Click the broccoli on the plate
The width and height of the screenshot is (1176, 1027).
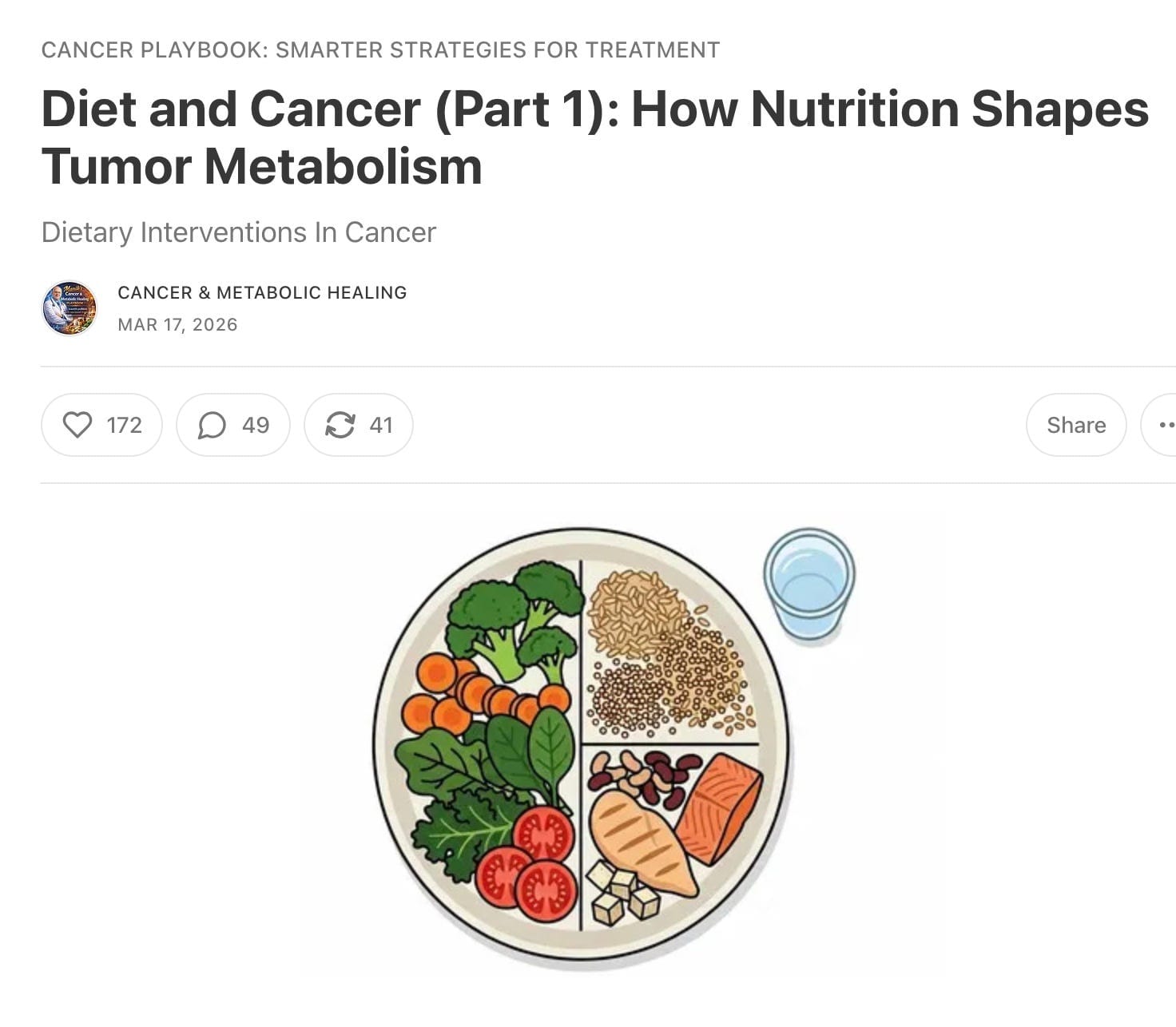click(x=515, y=617)
